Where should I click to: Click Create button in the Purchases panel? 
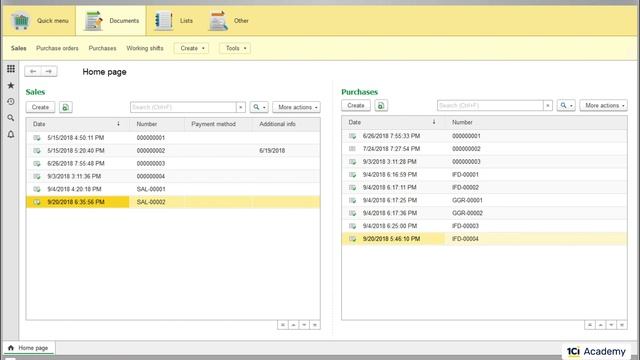tap(356, 105)
